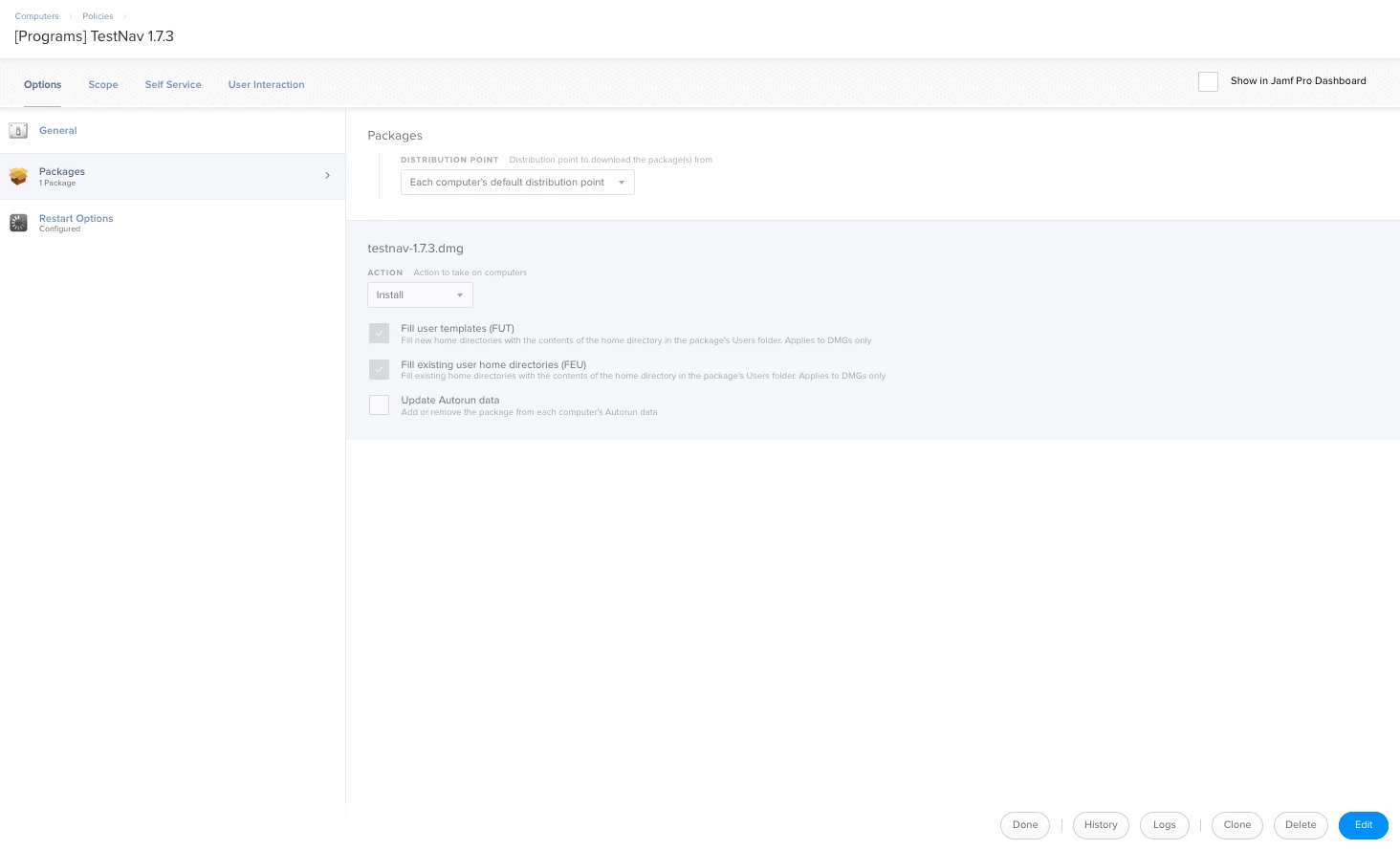The image size is (1400, 850).
Task: Open the Self Service tab
Action: (173, 84)
